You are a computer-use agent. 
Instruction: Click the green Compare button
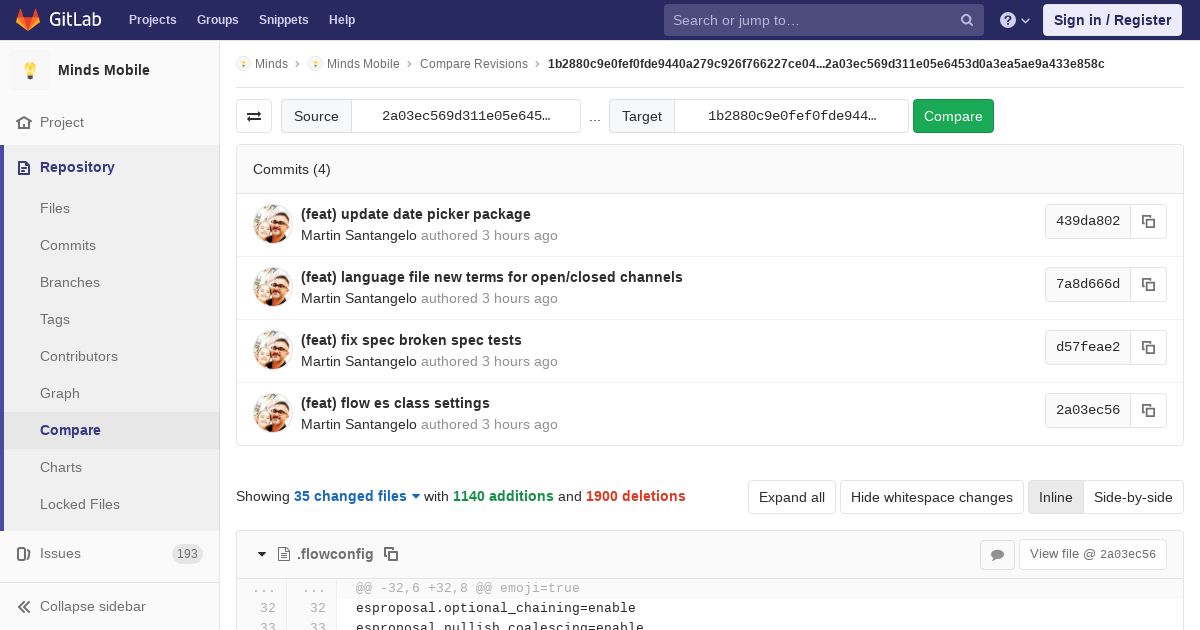tap(953, 116)
